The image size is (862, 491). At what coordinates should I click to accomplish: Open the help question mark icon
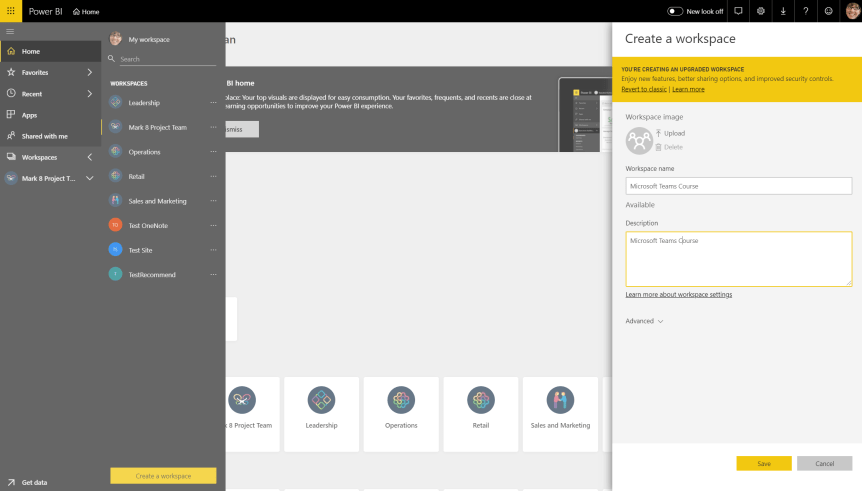[x=805, y=11]
